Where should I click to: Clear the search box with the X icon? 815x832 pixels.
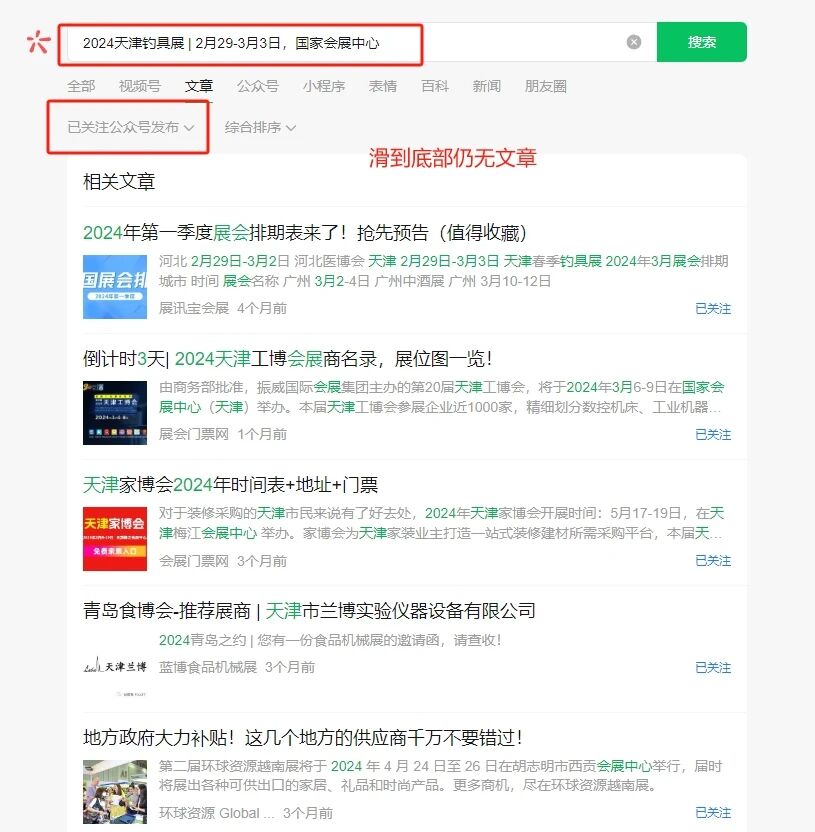(x=634, y=42)
